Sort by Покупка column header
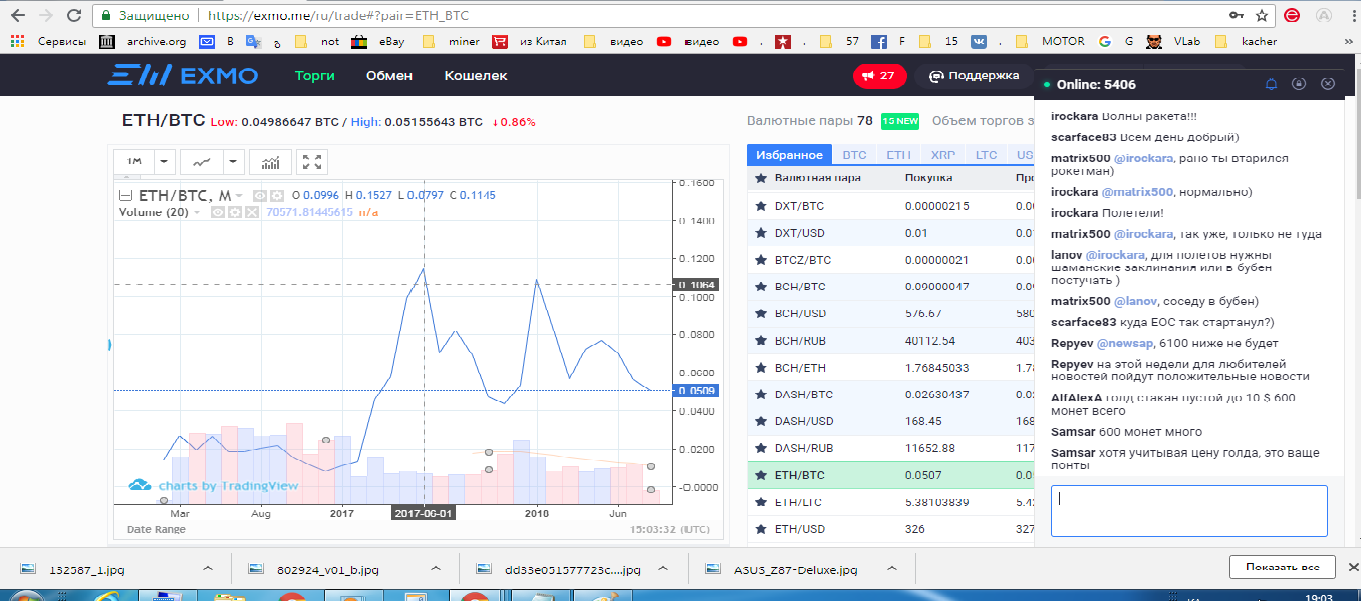The width and height of the screenshot is (1361, 601). [928, 178]
